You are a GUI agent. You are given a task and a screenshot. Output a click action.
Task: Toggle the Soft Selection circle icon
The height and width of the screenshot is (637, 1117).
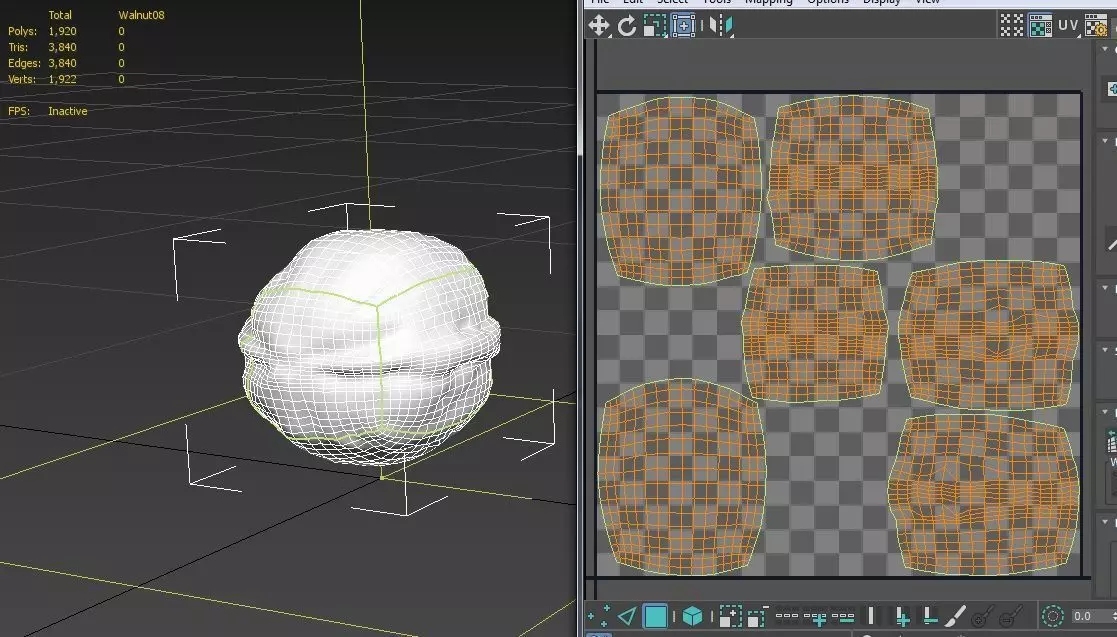click(1052, 616)
